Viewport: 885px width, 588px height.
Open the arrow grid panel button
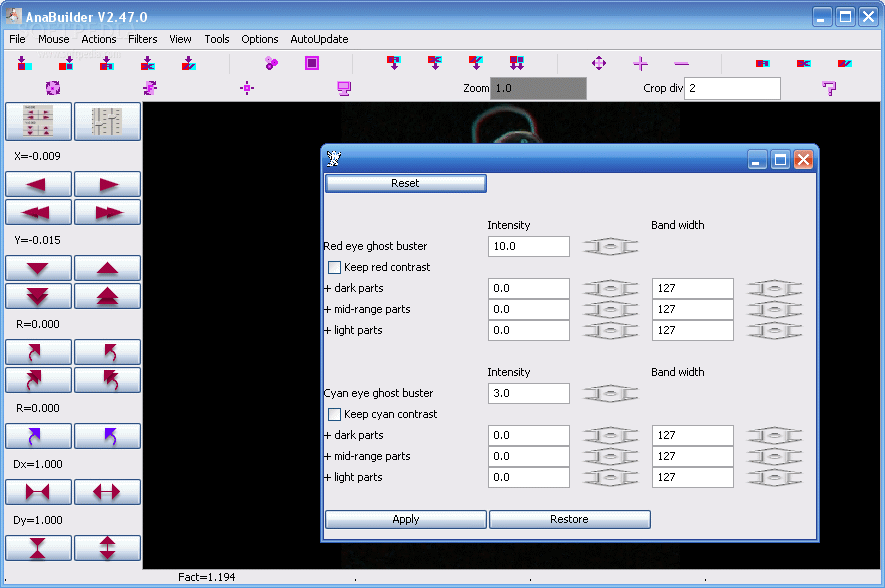[38, 121]
